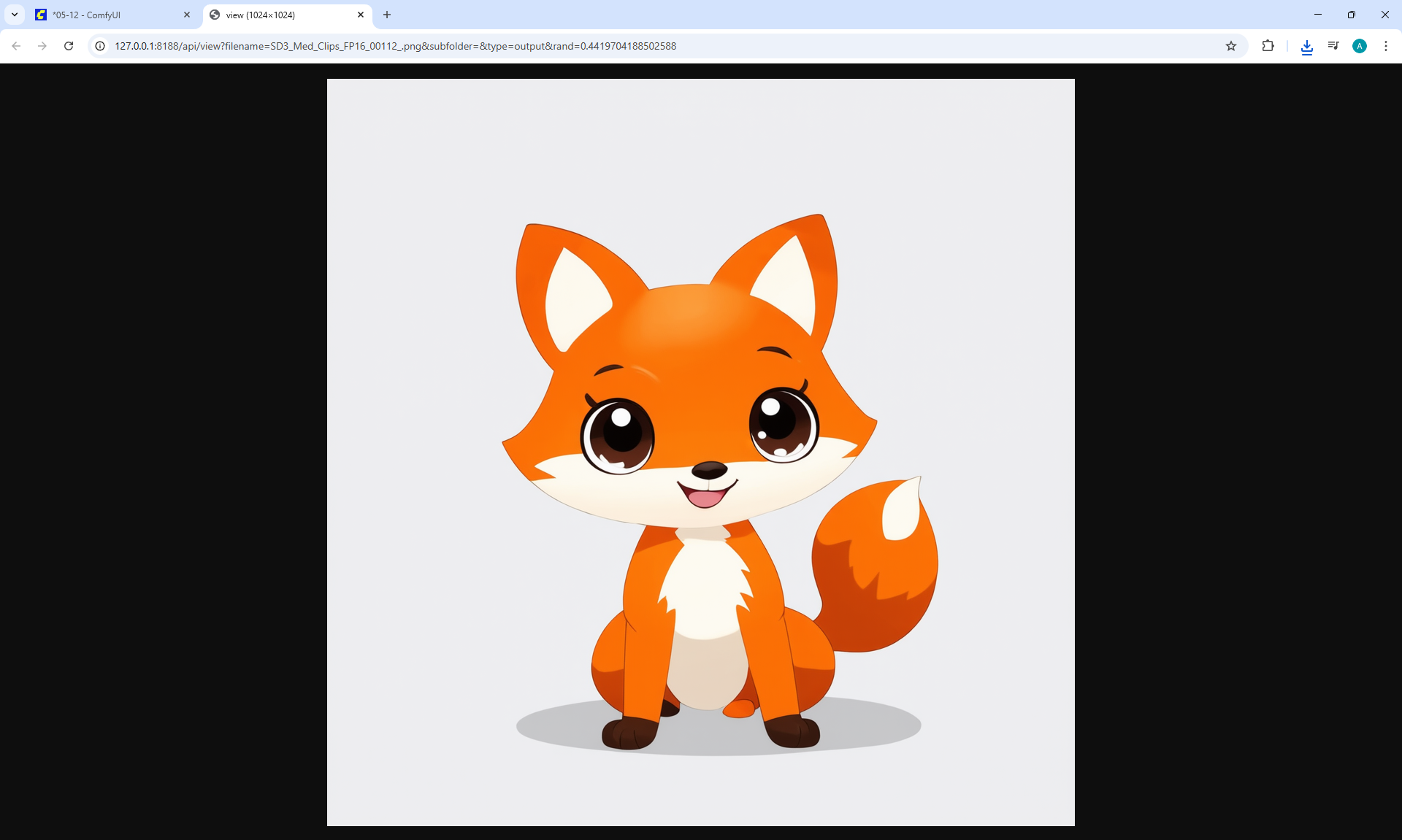Click the browser back arrow
Screen dimensions: 1402x840
tap(16, 46)
